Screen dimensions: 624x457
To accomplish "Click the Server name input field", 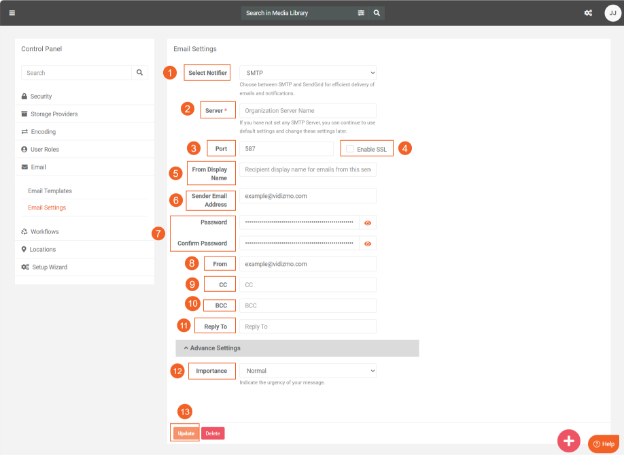I will point(308,110).
